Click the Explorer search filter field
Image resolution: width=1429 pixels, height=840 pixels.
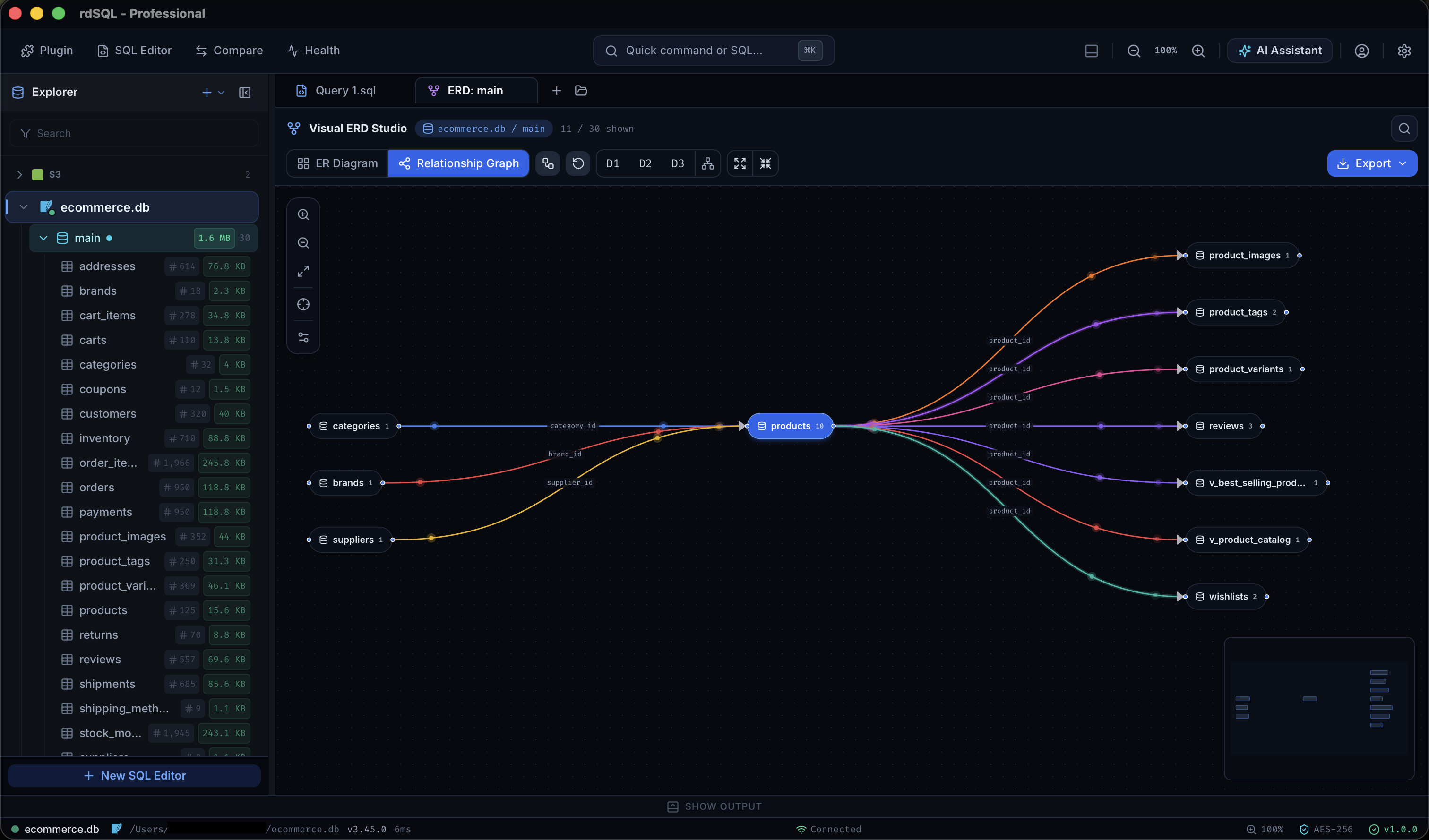click(134, 133)
